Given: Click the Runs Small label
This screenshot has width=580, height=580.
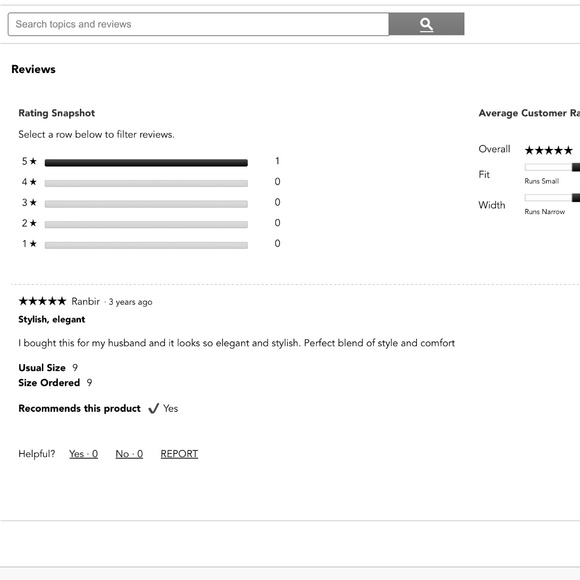Looking at the screenshot, I should [x=542, y=181].
